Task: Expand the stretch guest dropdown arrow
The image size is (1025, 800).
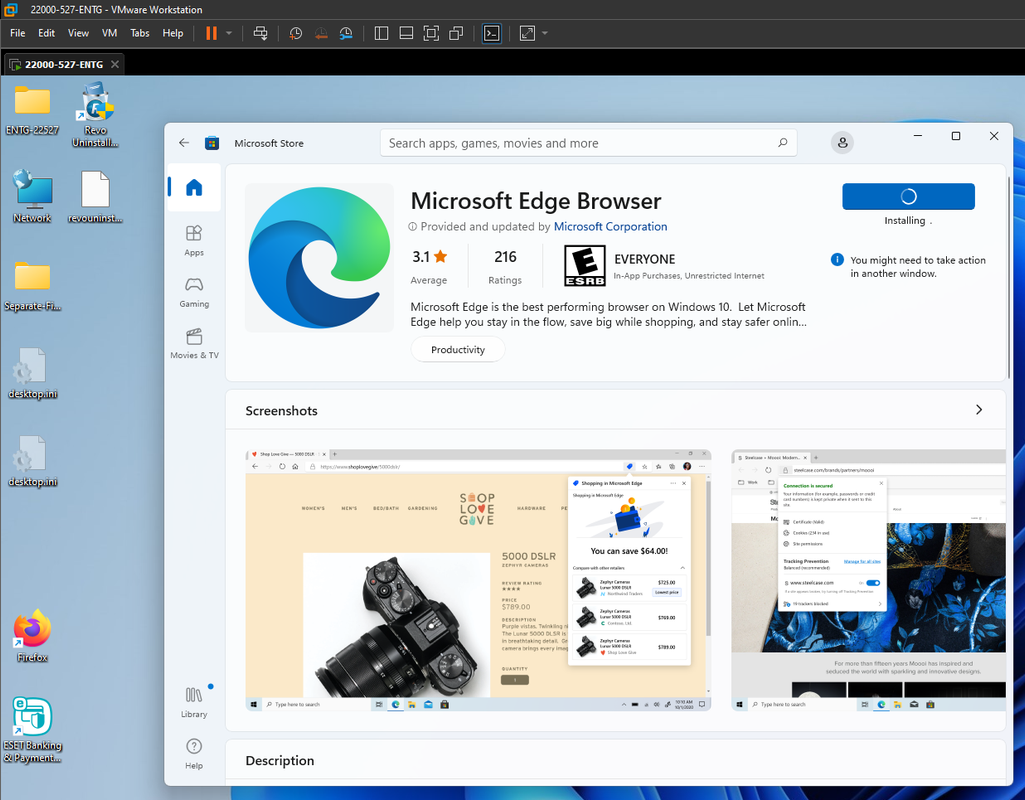Action: click(545, 33)
